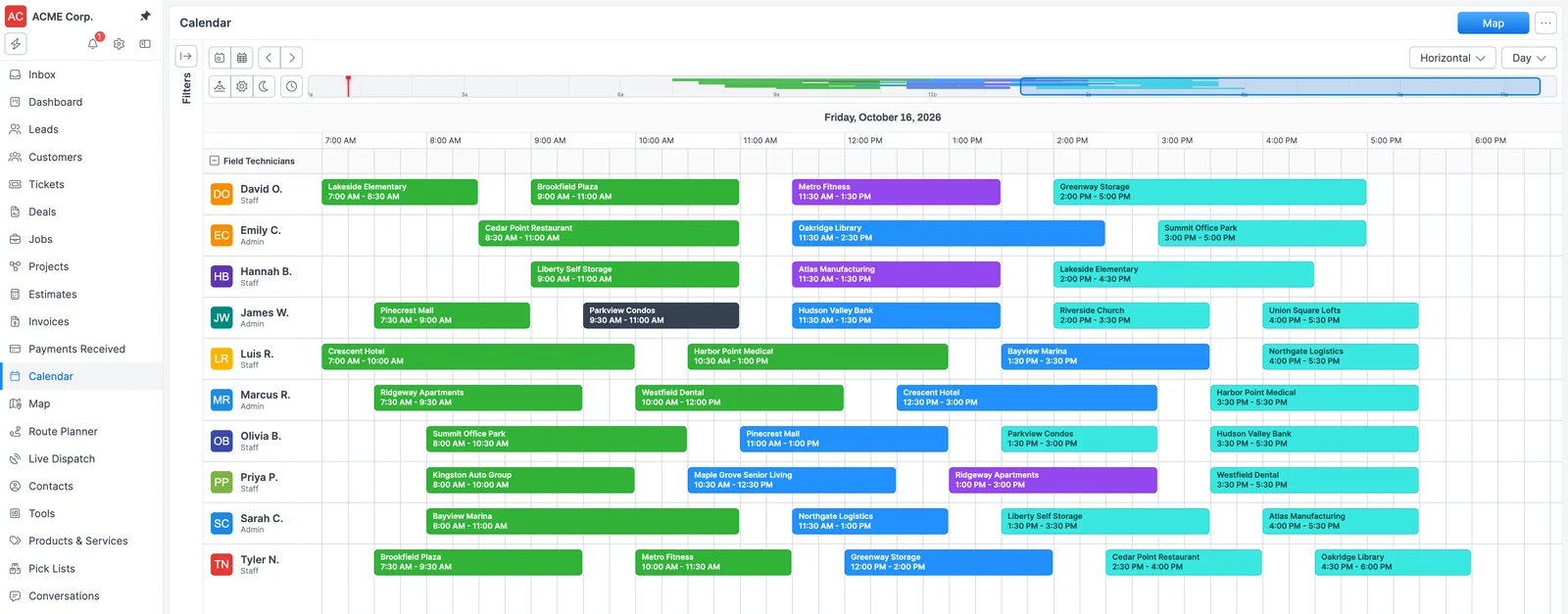Viewport: 1568px width, 614px height.
Task: Open Hudson Valley Bank 11:30 AM event
Action: point(896,315)
